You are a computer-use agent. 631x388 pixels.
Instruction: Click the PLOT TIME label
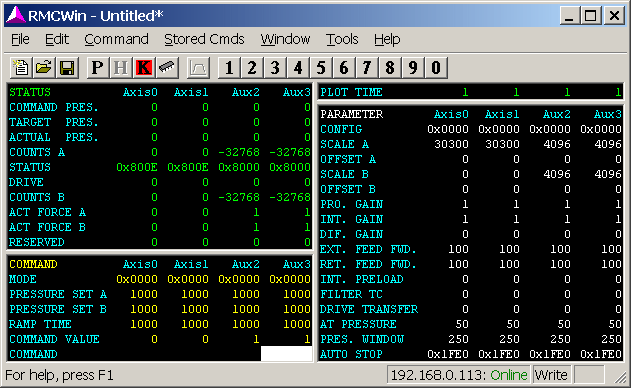click(x=351, y=92)
